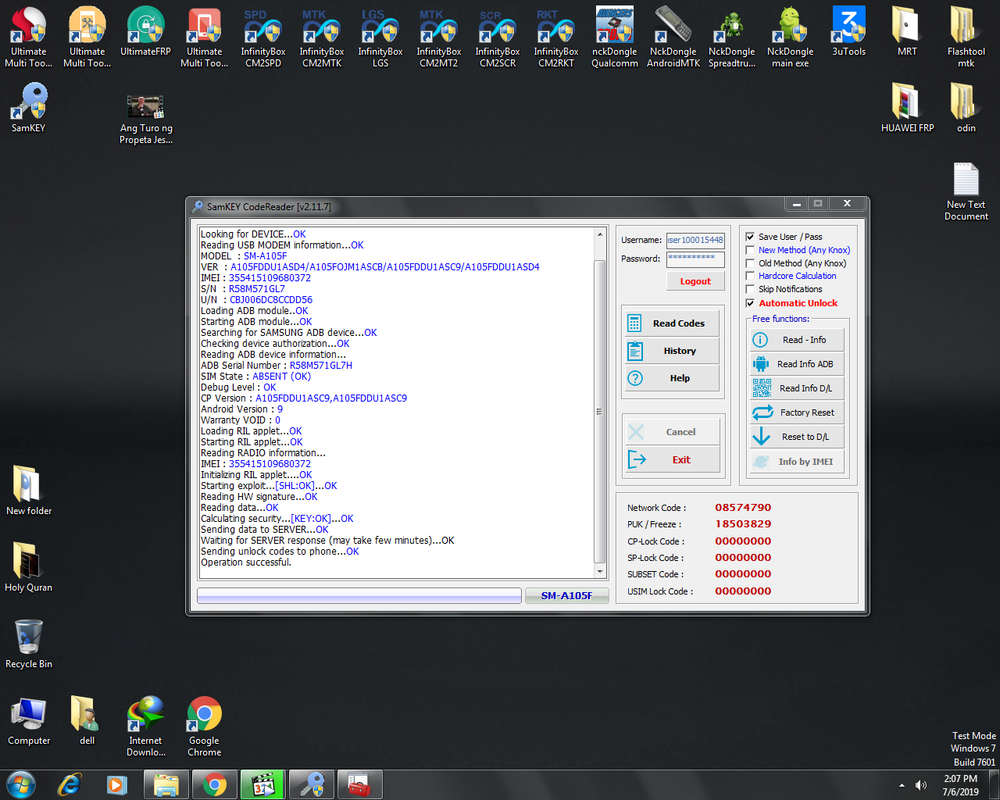Launch UltimateFRP desktop shortcut
This screenshot has height=800, width=1000.
[145, 31]
